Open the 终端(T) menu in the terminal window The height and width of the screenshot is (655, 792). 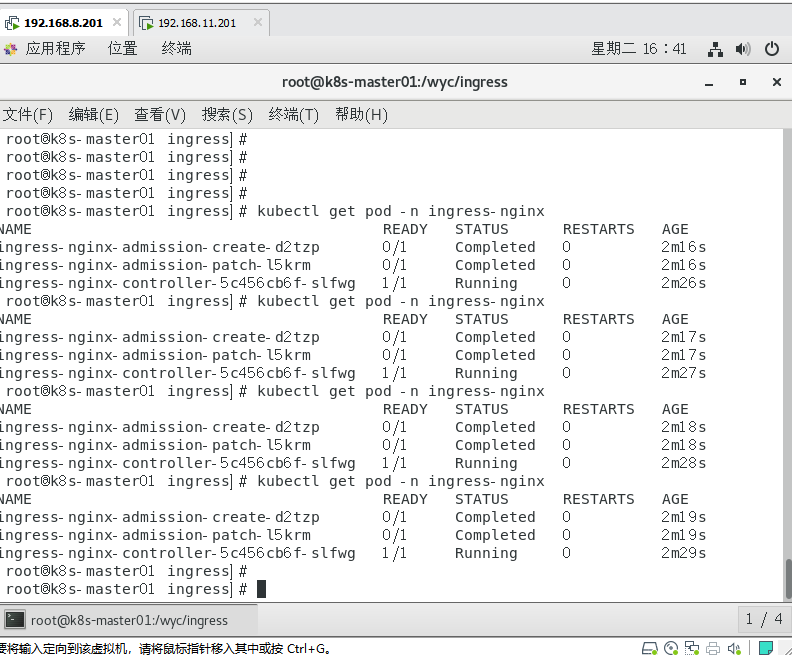293,115
